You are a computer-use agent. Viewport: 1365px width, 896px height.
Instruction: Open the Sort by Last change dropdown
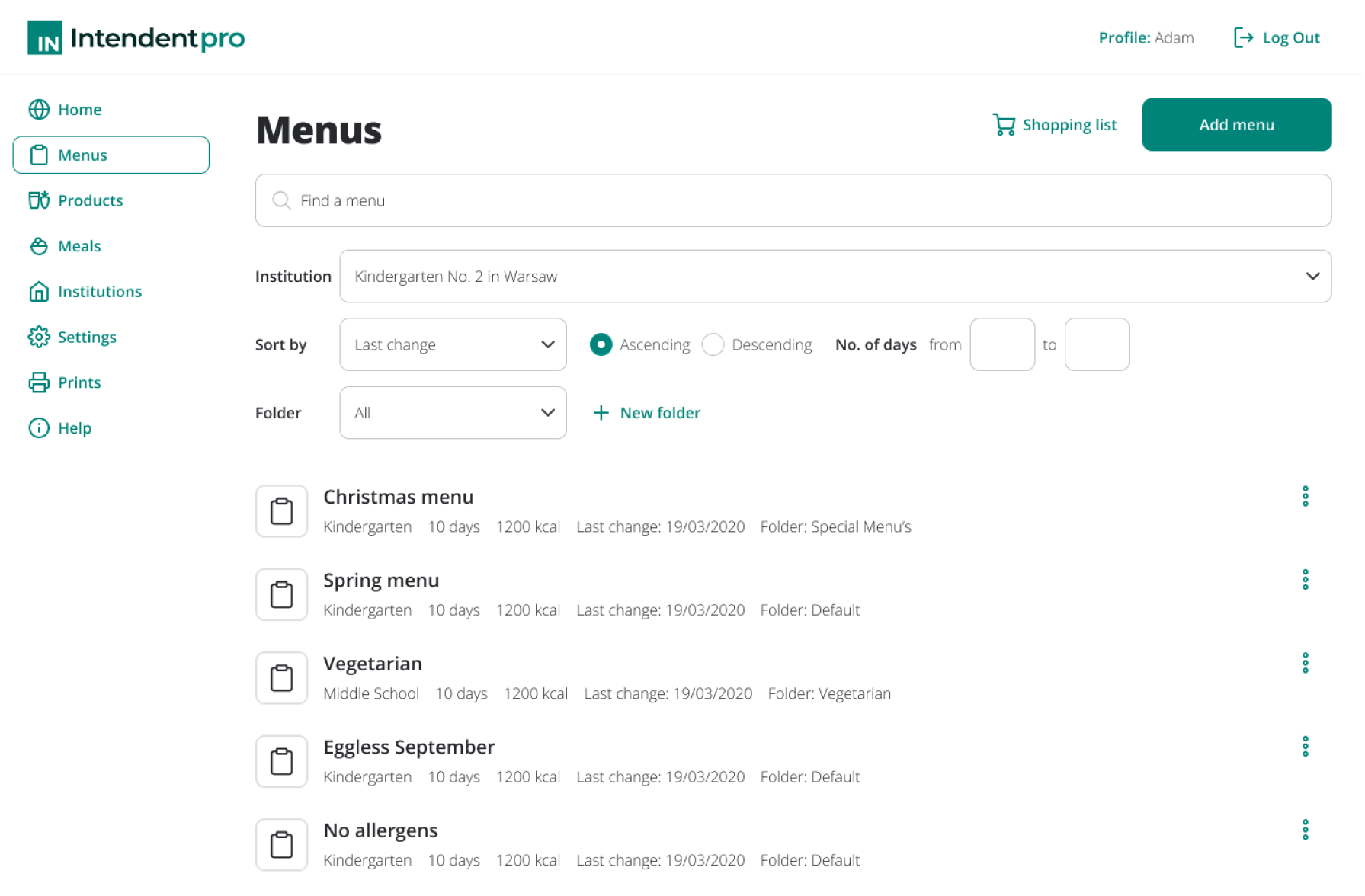(453, 344)
